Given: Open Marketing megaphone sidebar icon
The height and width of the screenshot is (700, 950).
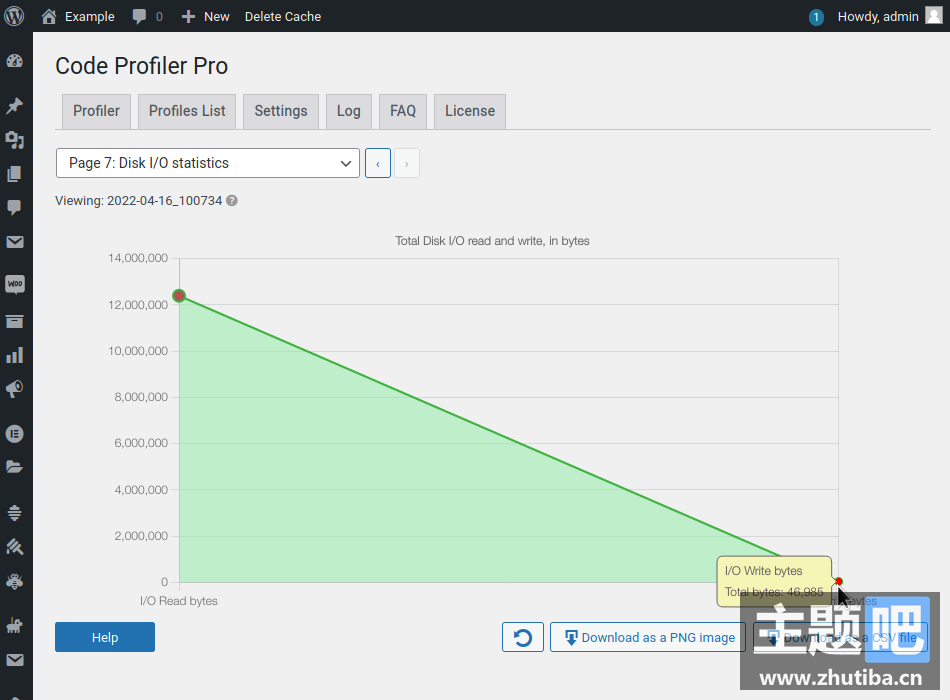Looking at the screenshot, I should 15,389.
